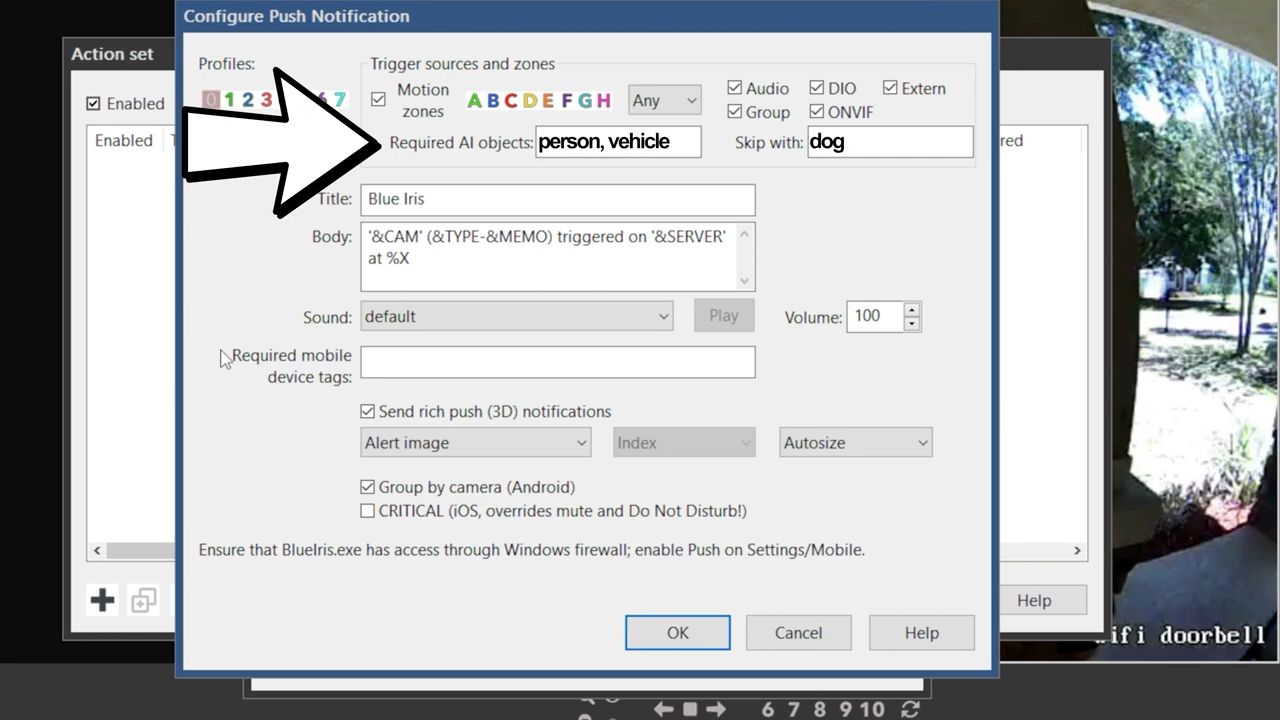Select profile 0 in Profiles row

210,99
